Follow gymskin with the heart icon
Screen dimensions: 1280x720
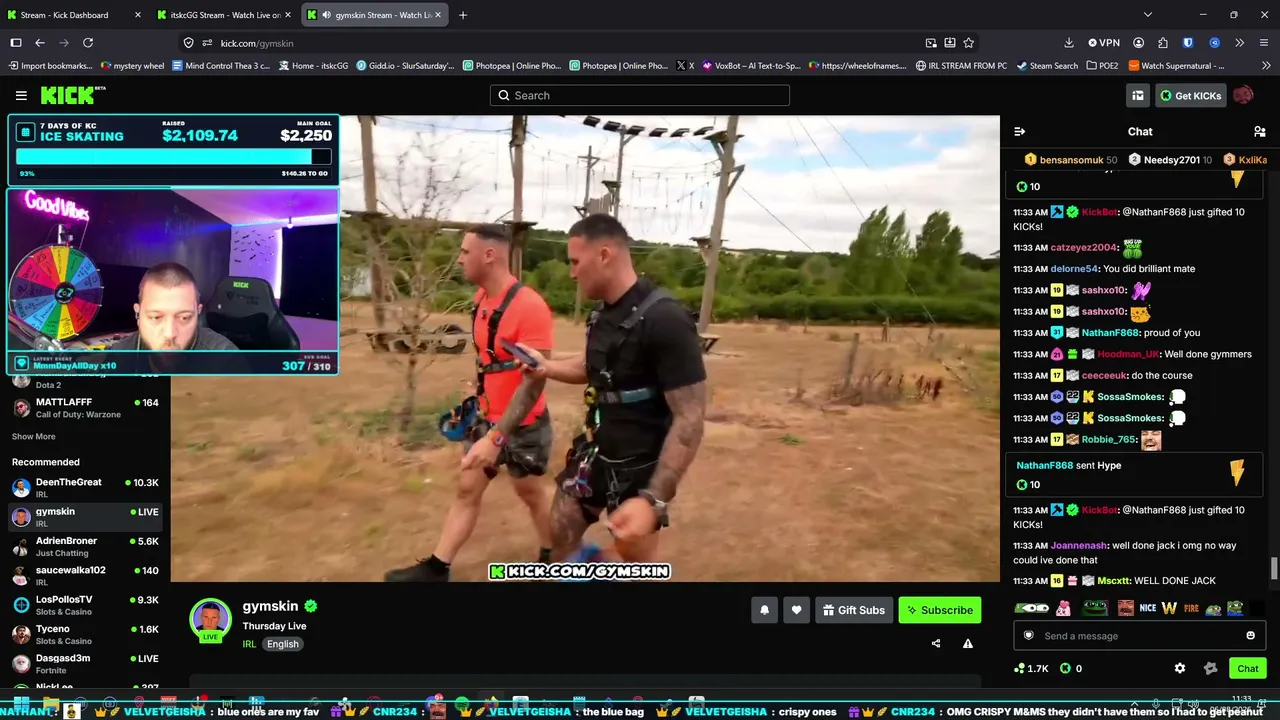tap(796, 610)
